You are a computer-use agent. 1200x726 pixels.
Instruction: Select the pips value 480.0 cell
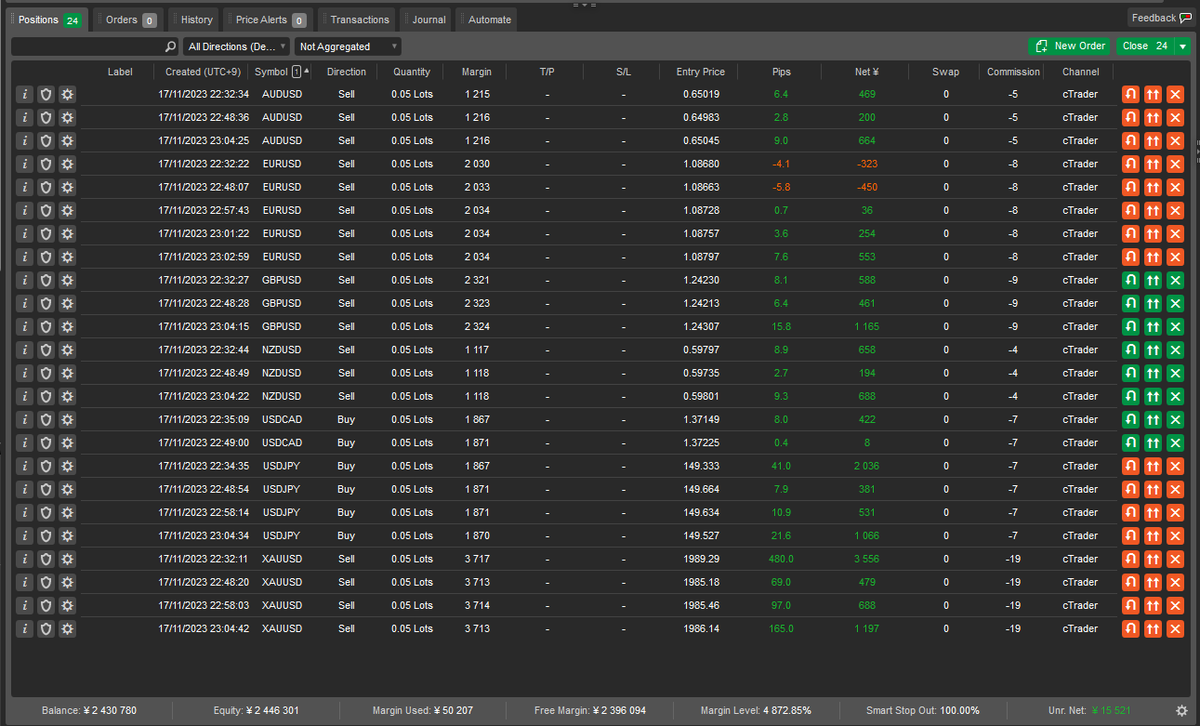(x=781, y=559)
